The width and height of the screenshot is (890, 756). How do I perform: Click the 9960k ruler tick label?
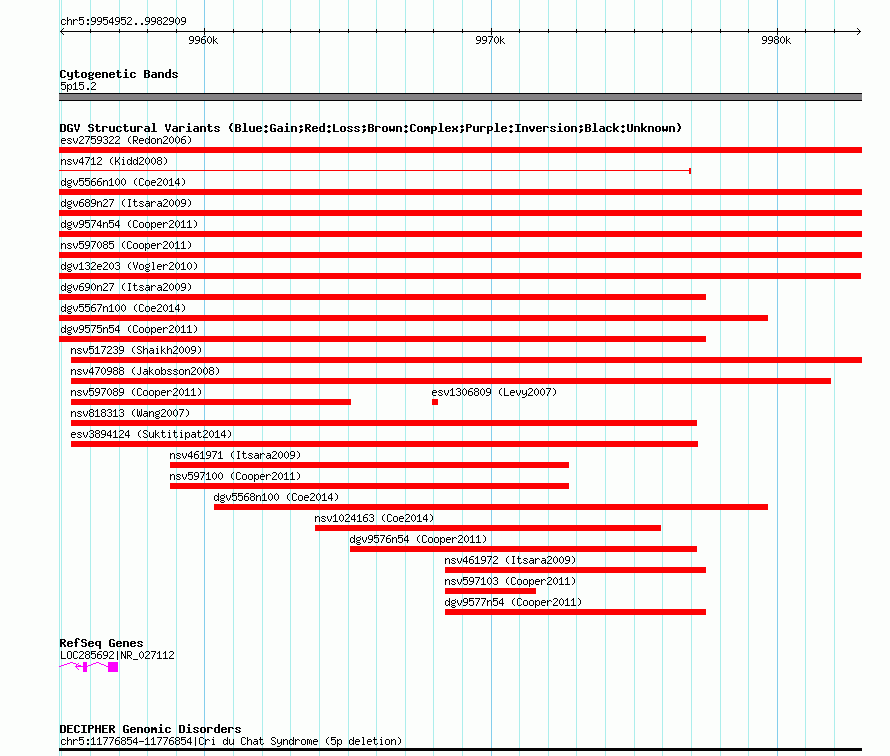203,40
